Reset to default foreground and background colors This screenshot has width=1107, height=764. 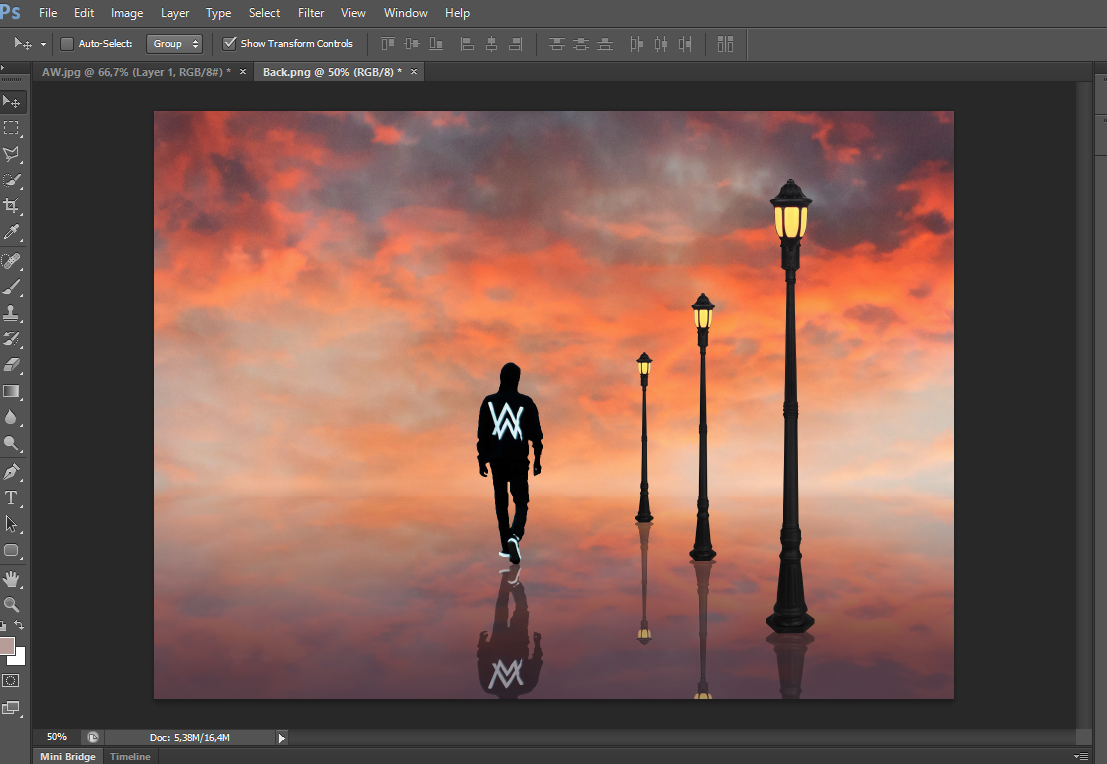4,626
